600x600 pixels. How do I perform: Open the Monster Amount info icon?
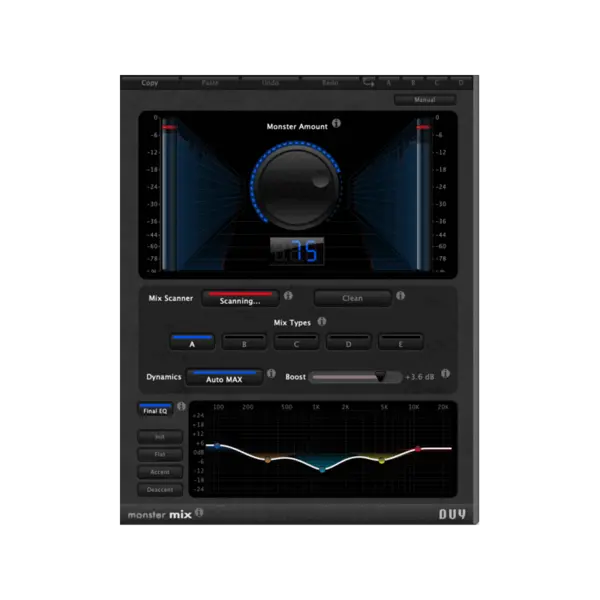pos(336,123)
